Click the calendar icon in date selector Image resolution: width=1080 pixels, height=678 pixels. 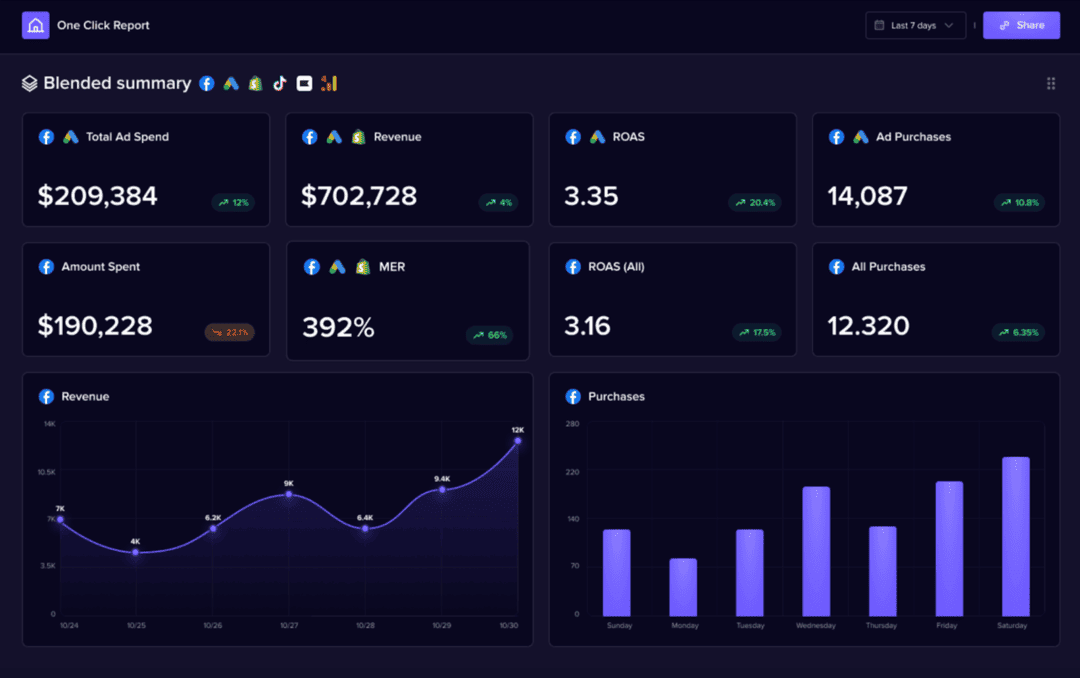click(880, 25)
